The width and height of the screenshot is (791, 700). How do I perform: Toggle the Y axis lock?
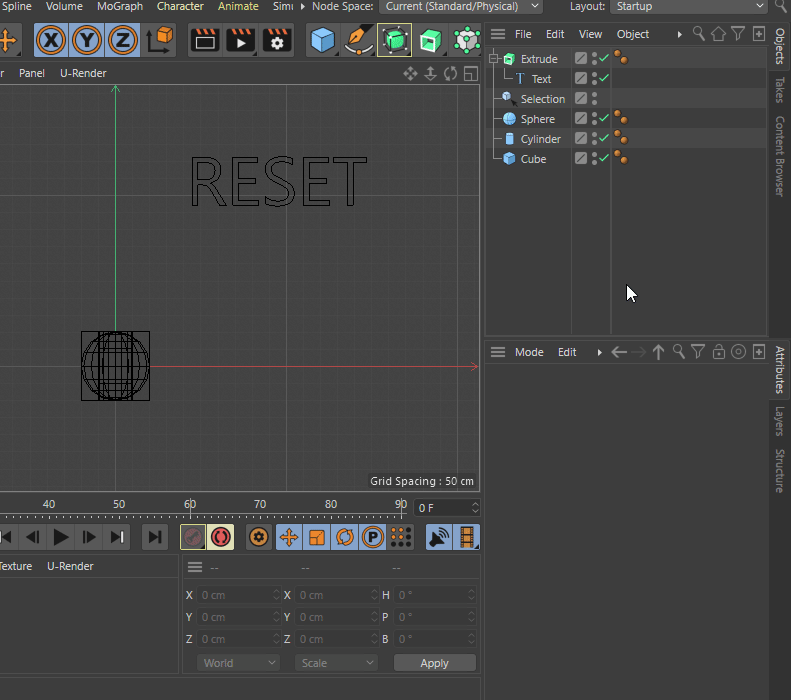coord(87,40)
